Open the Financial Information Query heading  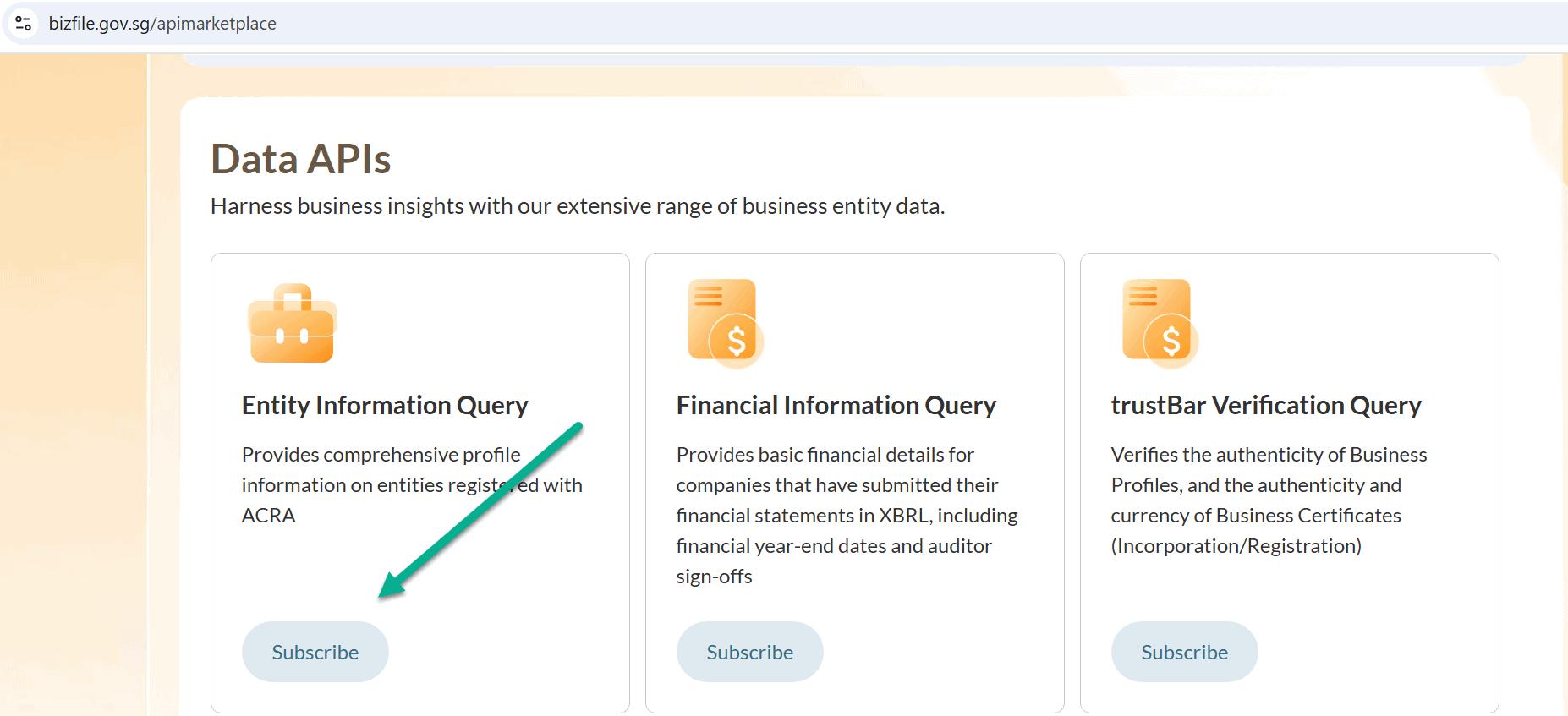pyautogui.click(x=836, y=406)
